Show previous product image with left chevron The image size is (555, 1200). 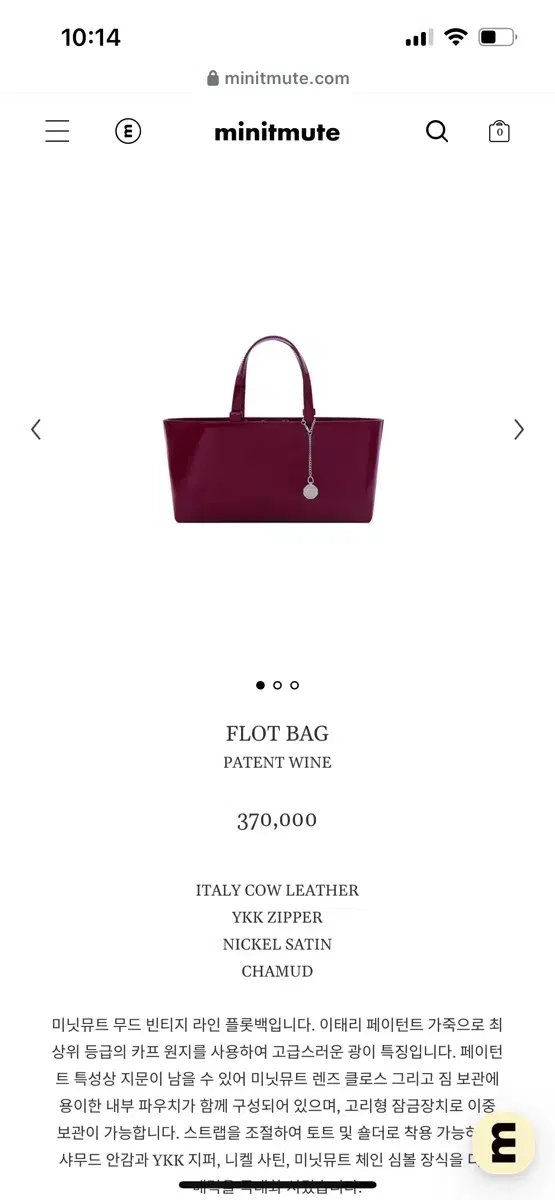(36, 429)
